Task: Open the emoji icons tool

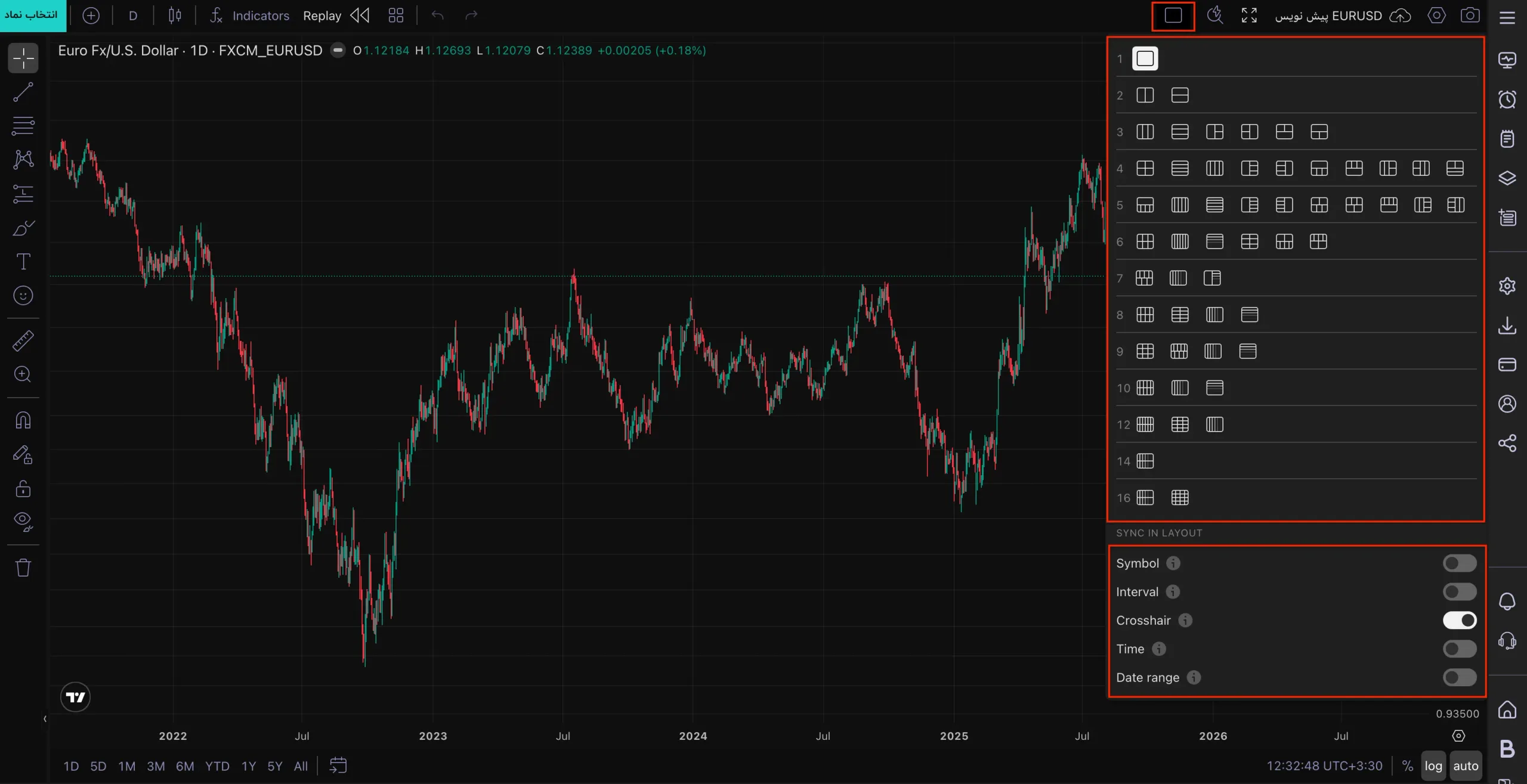Action: pyautogui.click(x=23, y=296)
